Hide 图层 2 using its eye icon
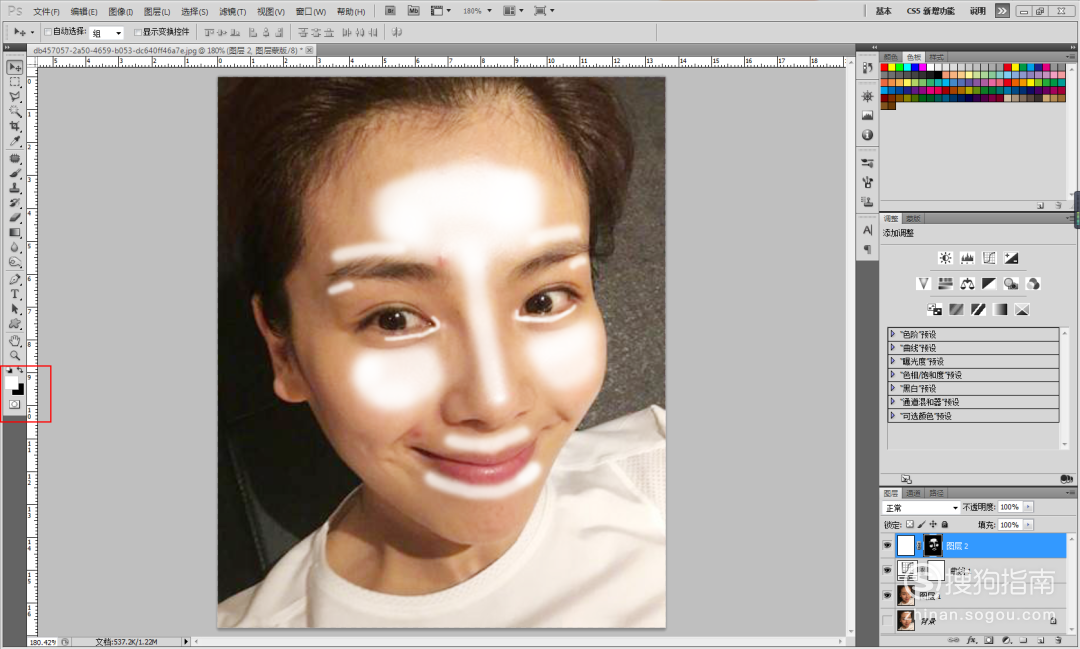This screenshot has height=649, width=1080. pos(887,546)
